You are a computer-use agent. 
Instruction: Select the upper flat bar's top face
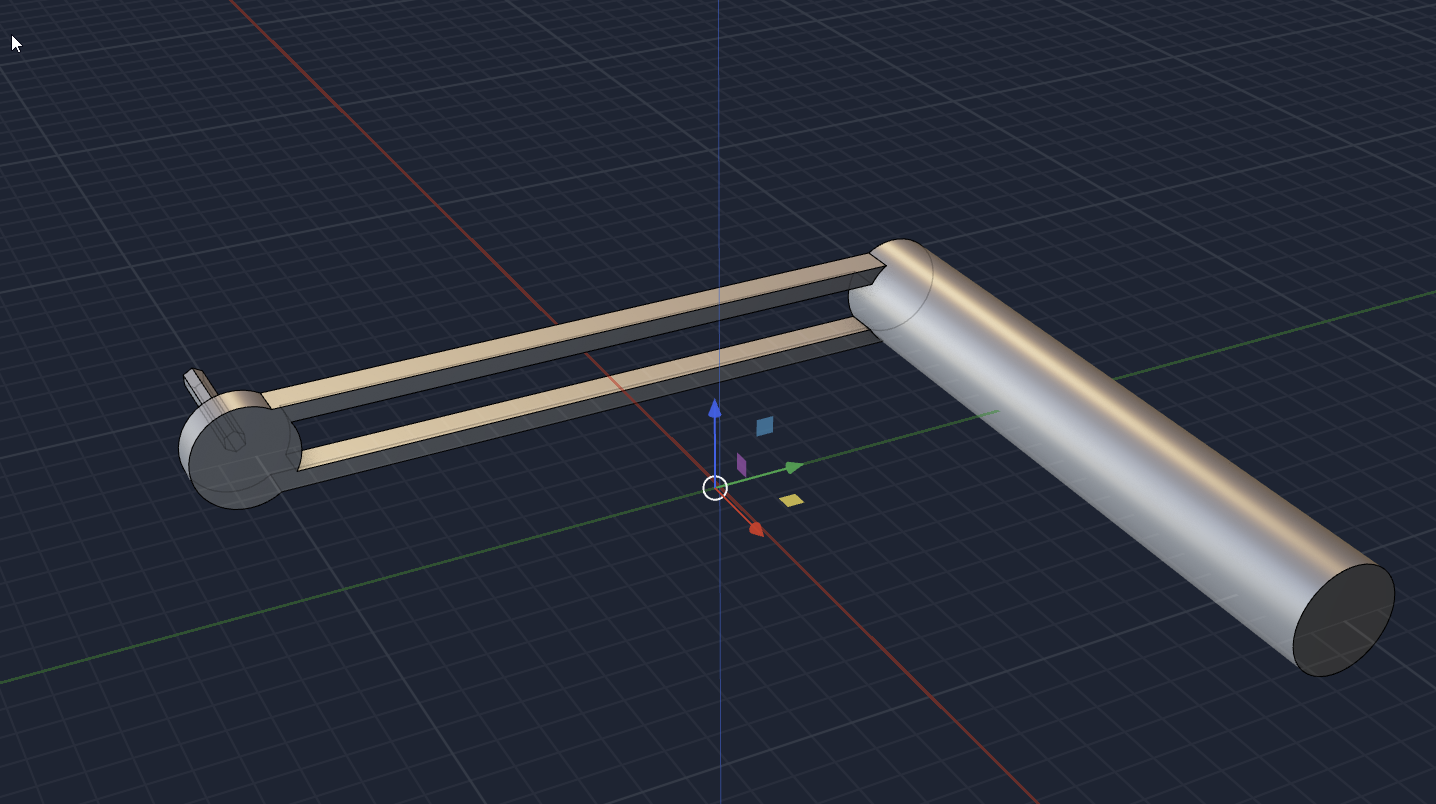560,330
